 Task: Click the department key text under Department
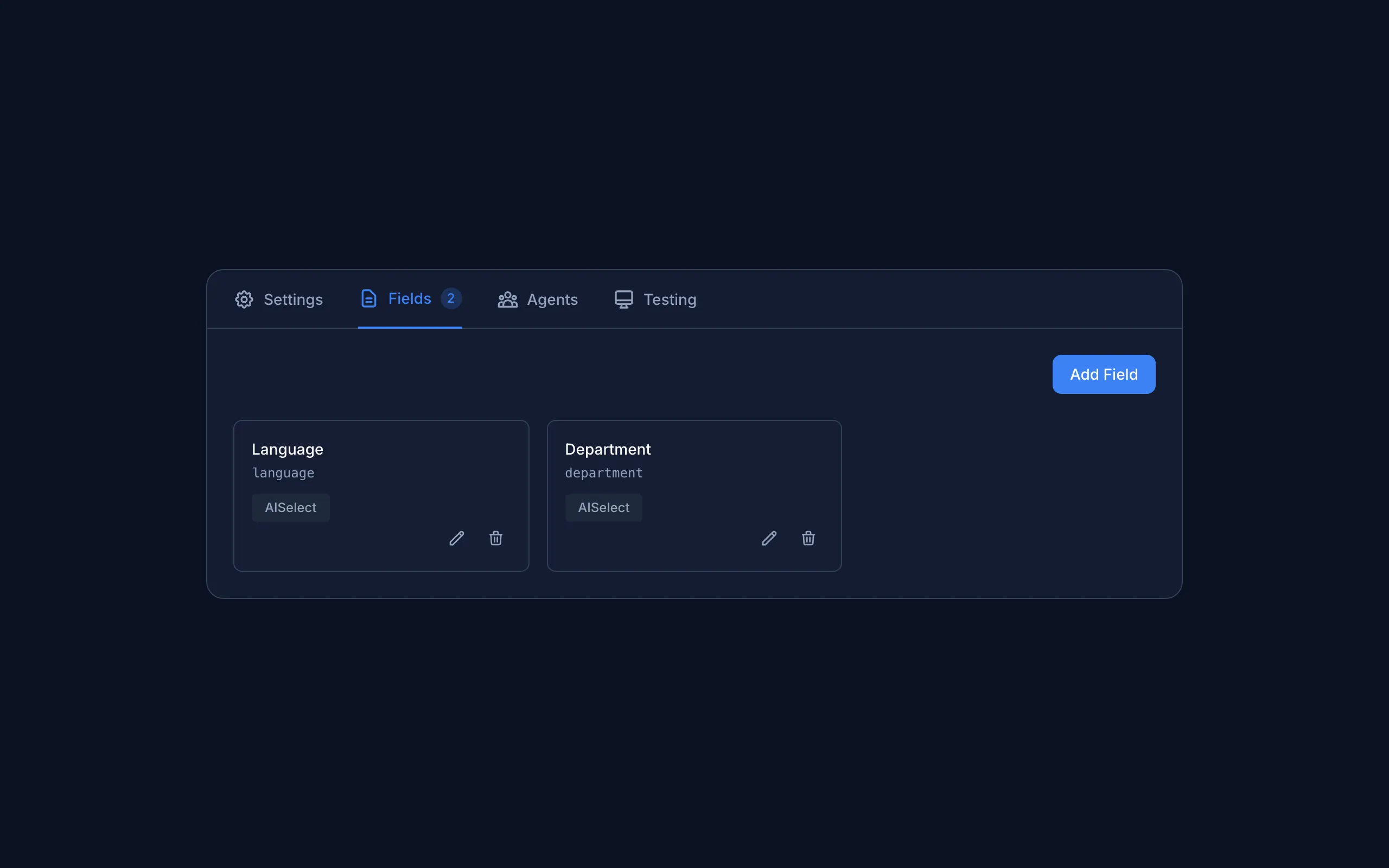[603, 473]
